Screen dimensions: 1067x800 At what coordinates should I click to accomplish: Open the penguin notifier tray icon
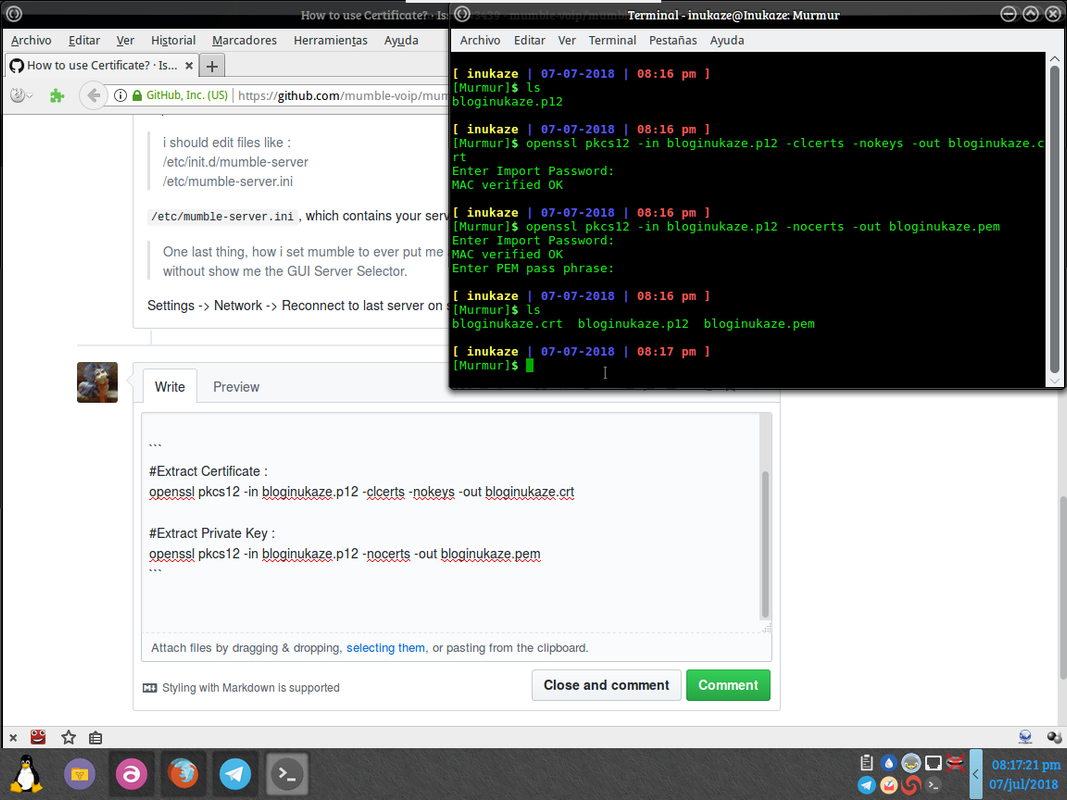(x=911, y=763)
